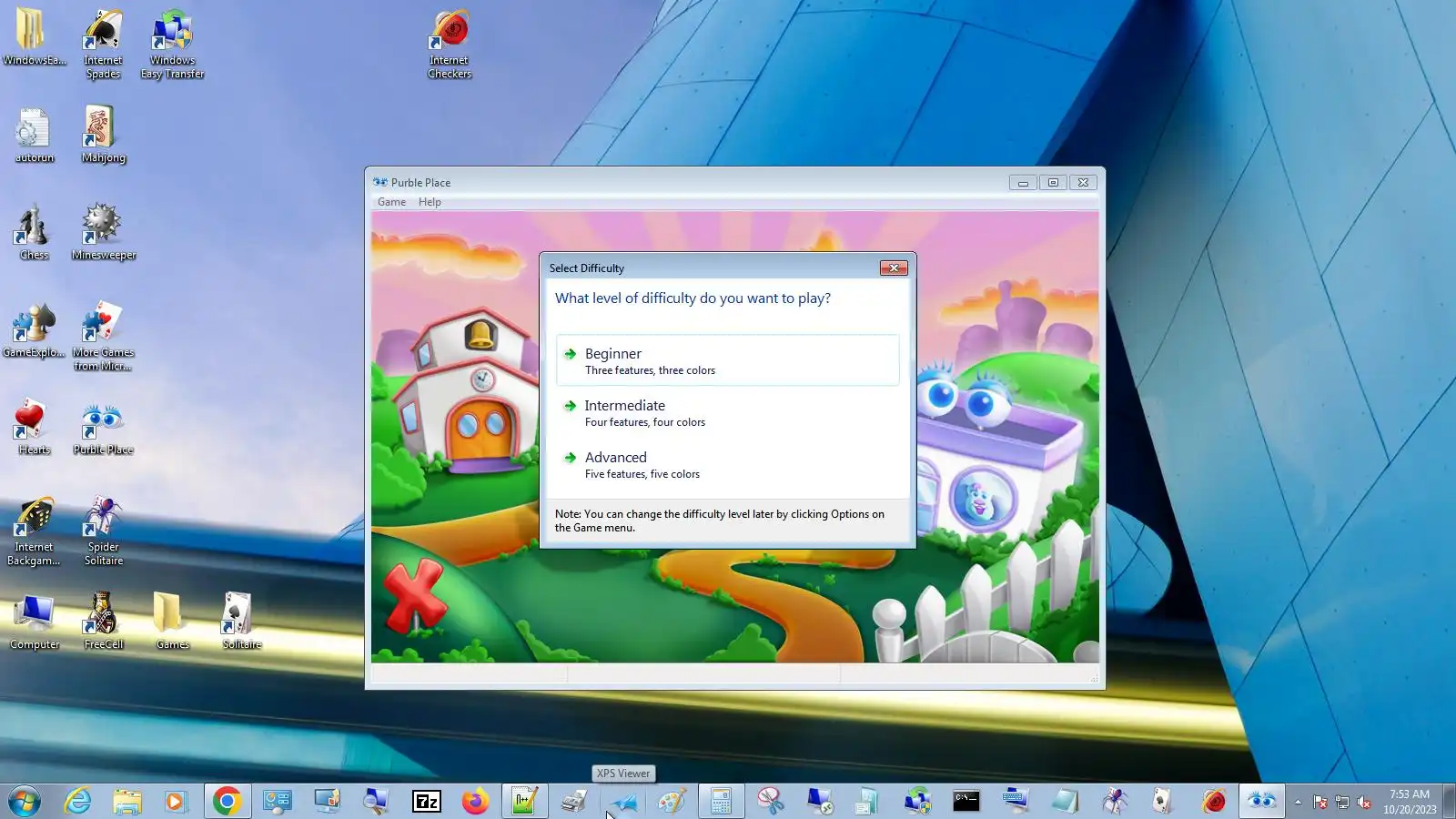Click the muted volume tray icon
This screenshot has width=1456, height=819.
click(1363, 802)
